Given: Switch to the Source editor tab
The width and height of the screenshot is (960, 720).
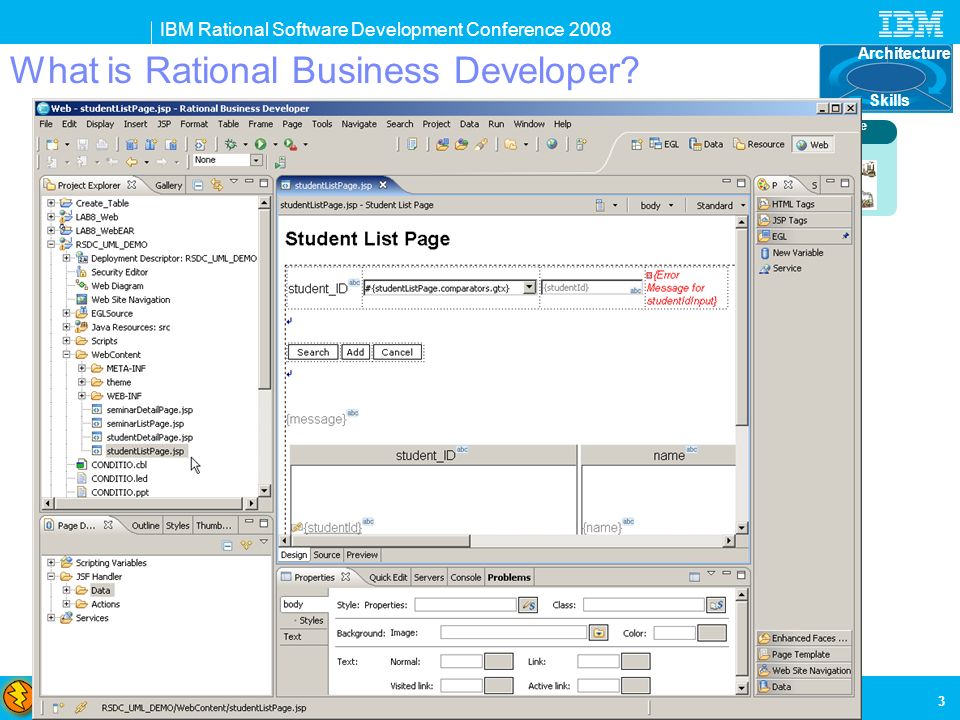Looking at the screenshot, I should click(326, 555).
